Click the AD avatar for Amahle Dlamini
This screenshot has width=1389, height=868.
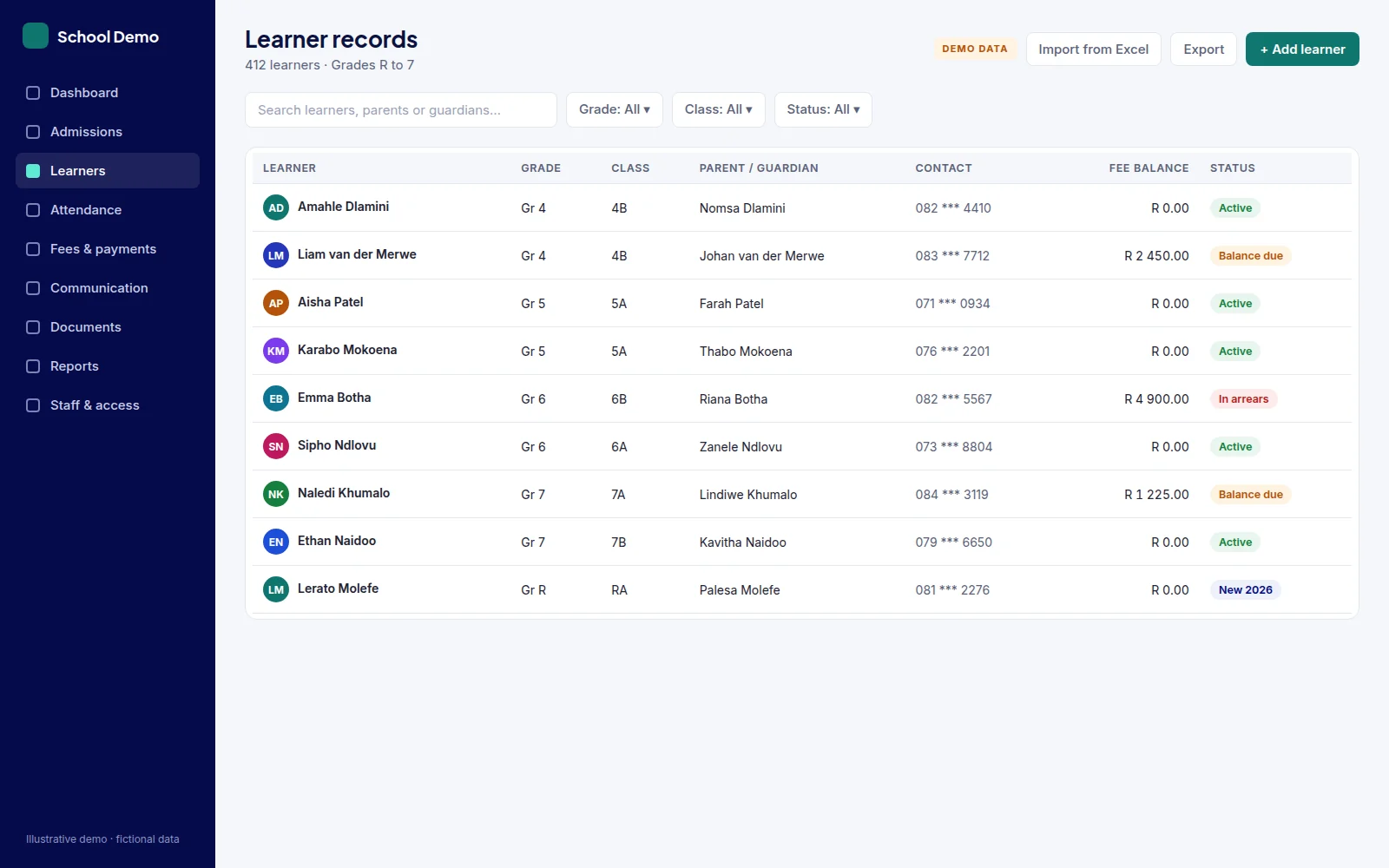(276, 207)
